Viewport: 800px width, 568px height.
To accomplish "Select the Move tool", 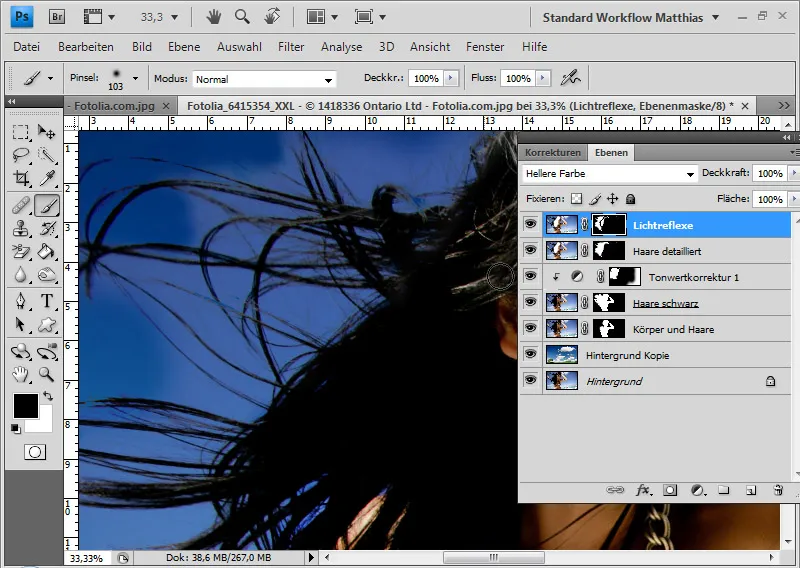I will click(47, 133).
